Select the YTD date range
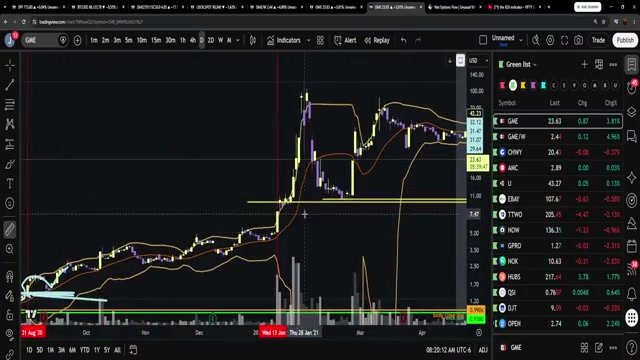The height and width of the screenshot is (360, 640). [84, 350]
